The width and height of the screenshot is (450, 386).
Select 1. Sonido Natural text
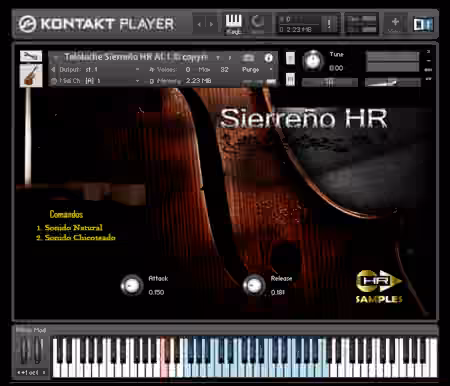[x=69, y=228]
